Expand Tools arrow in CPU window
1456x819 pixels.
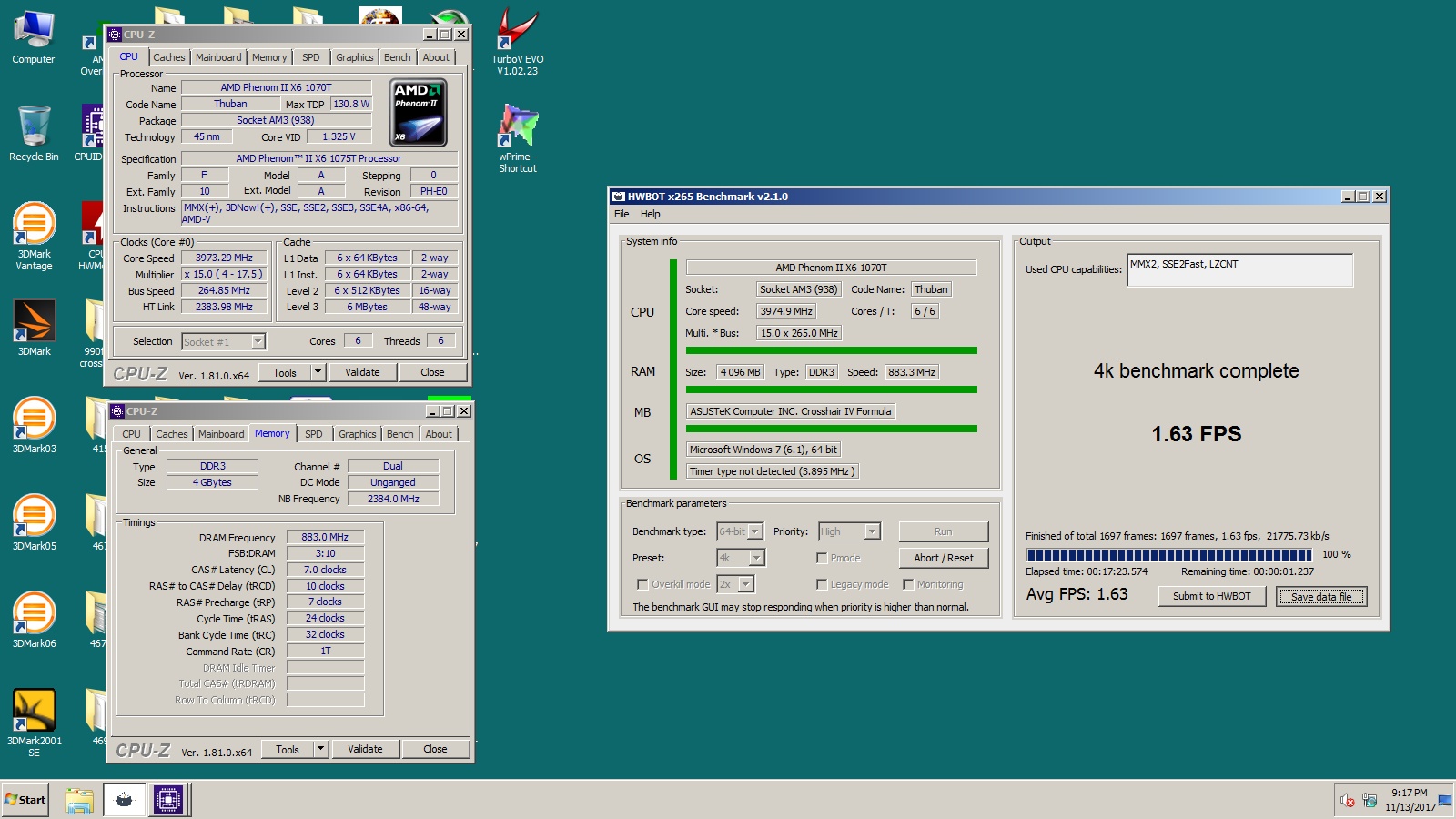[318, 372]
